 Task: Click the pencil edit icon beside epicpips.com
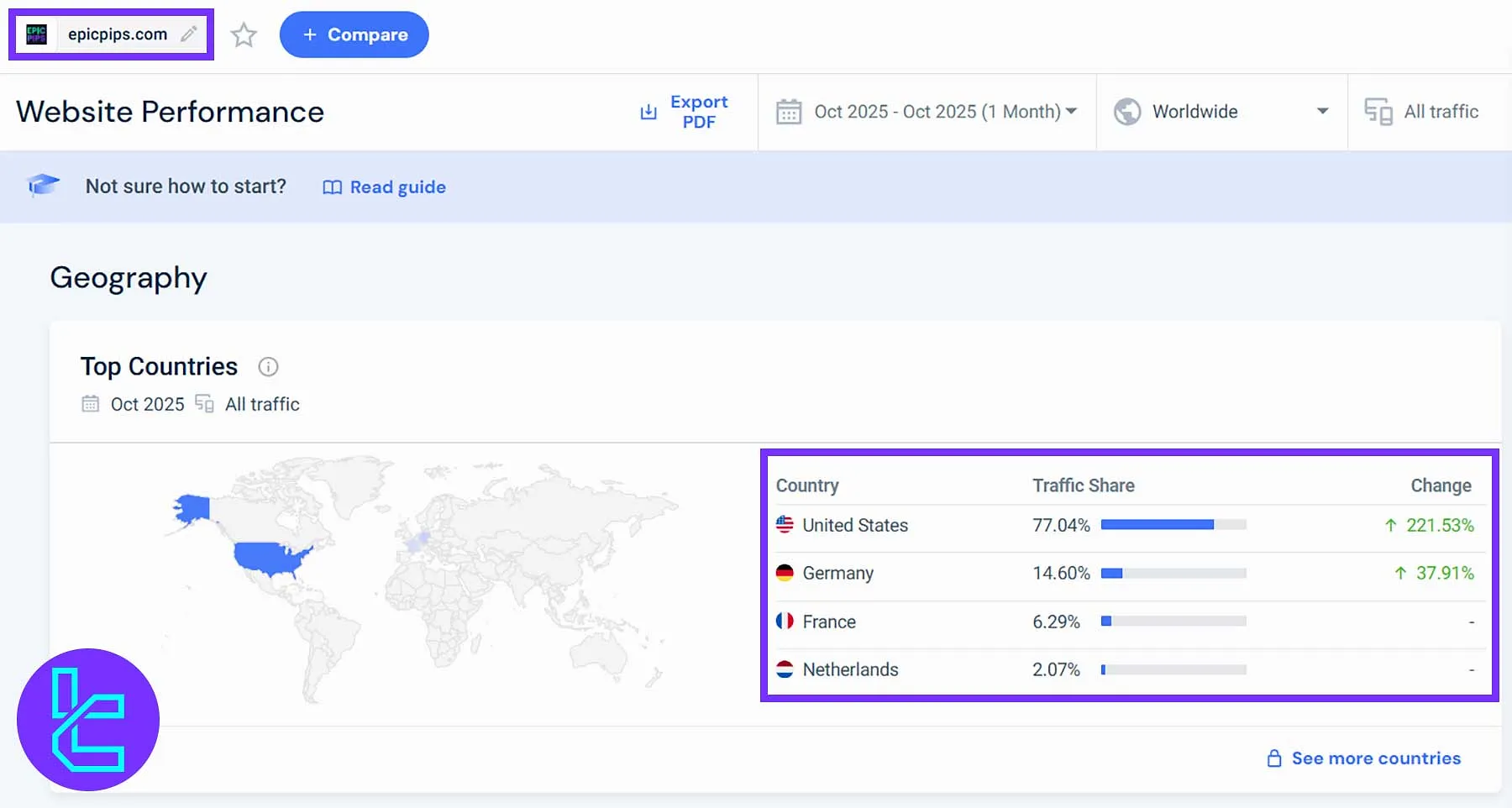189,34
